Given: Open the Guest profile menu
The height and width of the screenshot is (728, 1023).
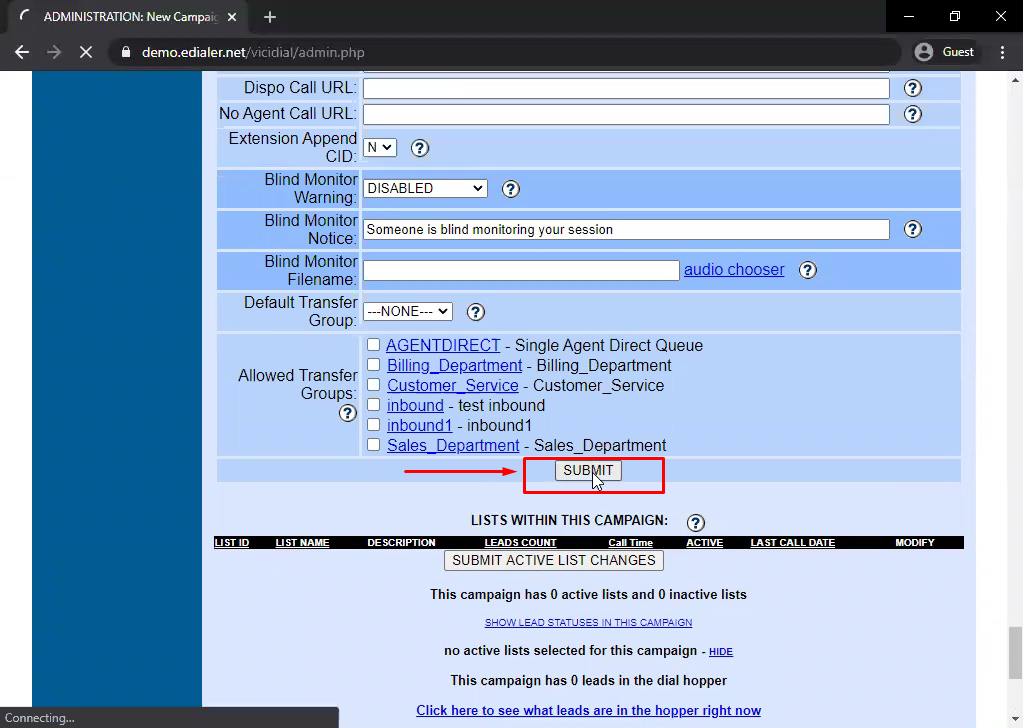Looking at the screenshot, I should 944,52.
